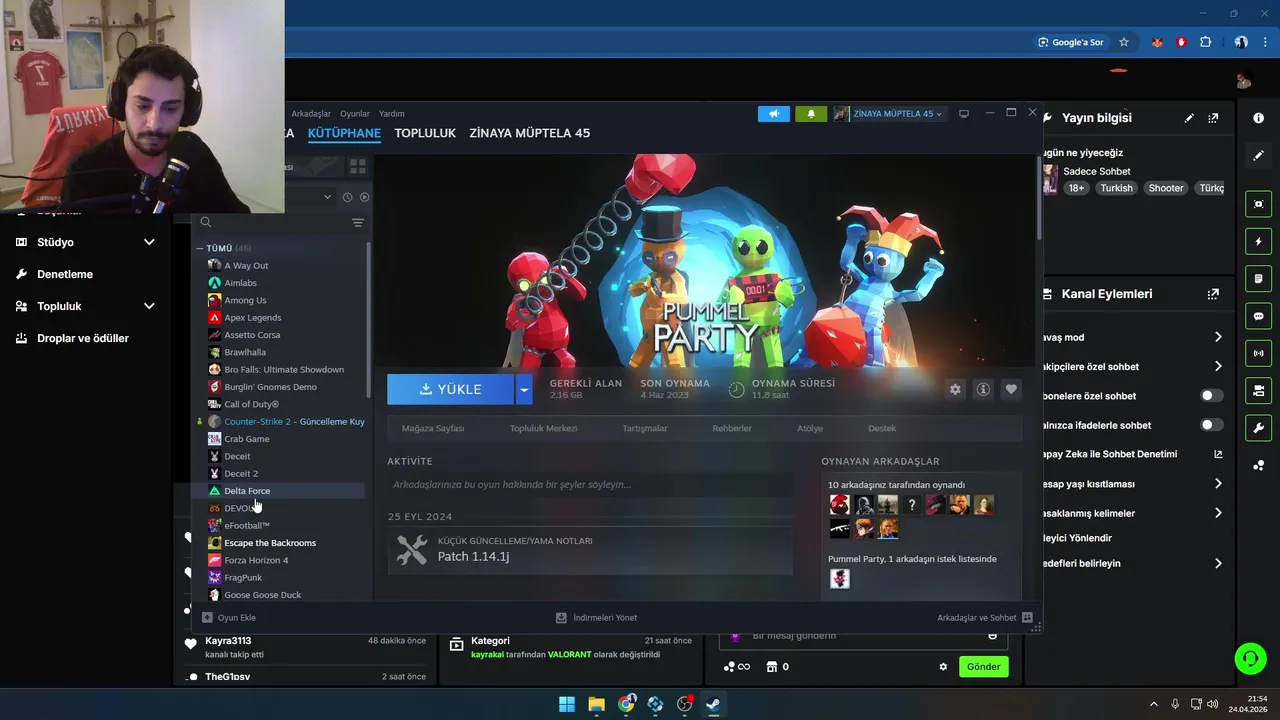1280x720 pixels.
Task: Click the Windows Start button
Action: coord(567,704)
